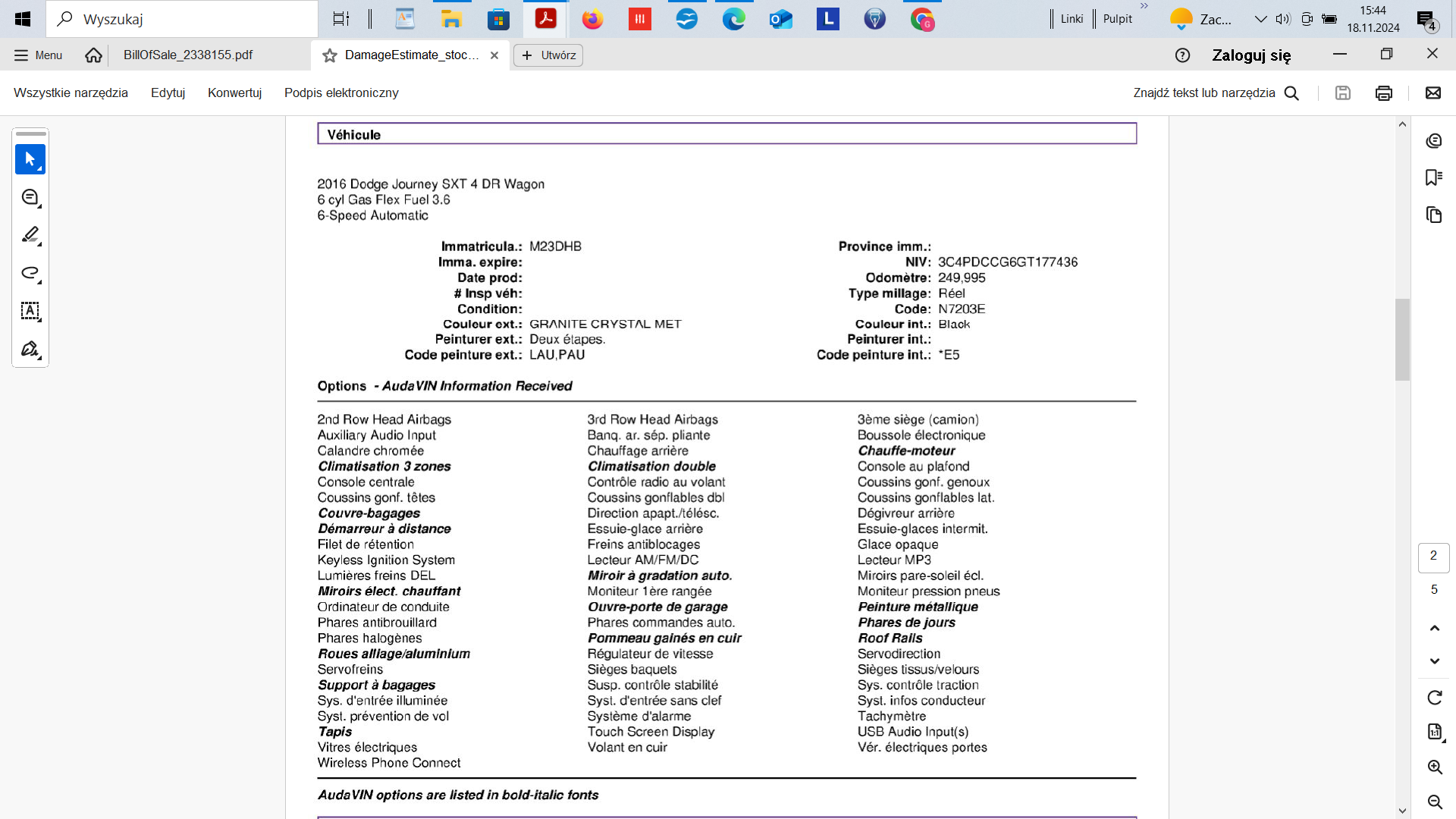The width and height of the screenshot is (1456, 819).
Task: Click Znajdź tekst lub narzędzia search
Action: [1204, 93]
